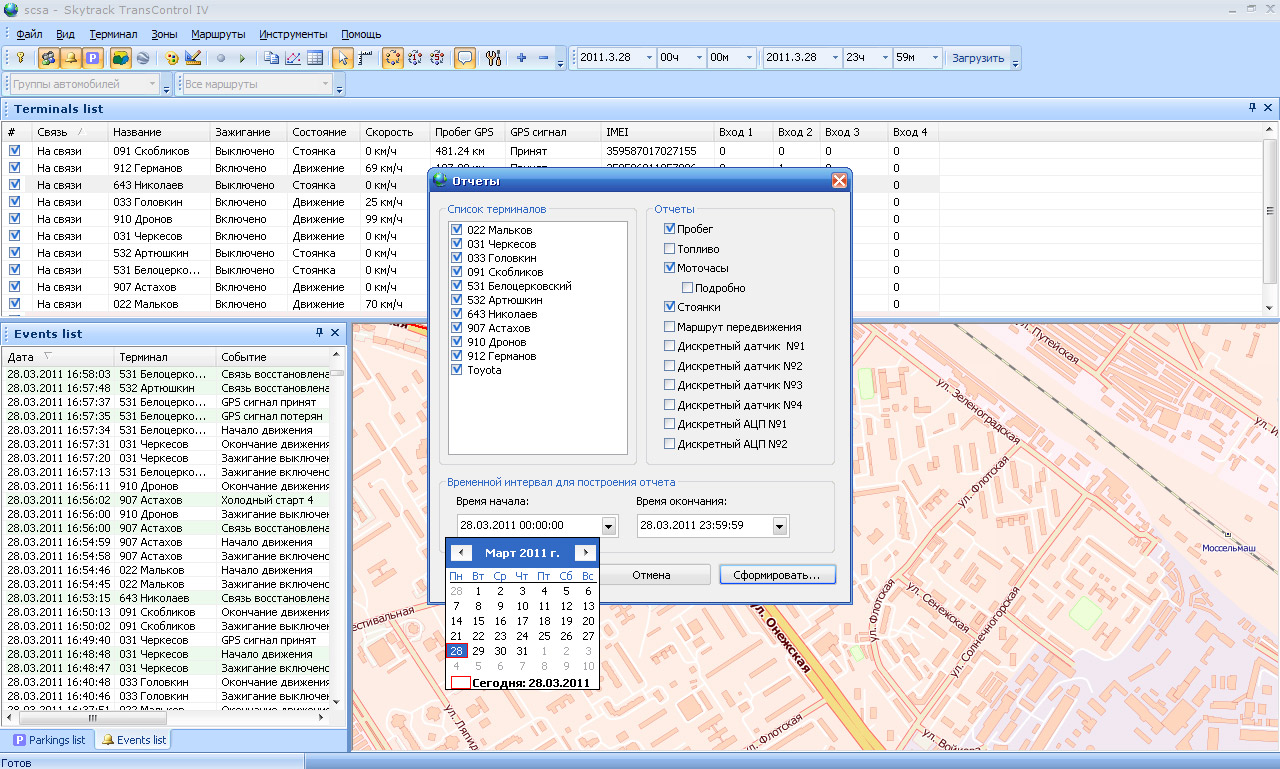Viewport: 1280px width, 769px height.
Task: Open the wrench settings tools icon
Action: pos(492,58)
